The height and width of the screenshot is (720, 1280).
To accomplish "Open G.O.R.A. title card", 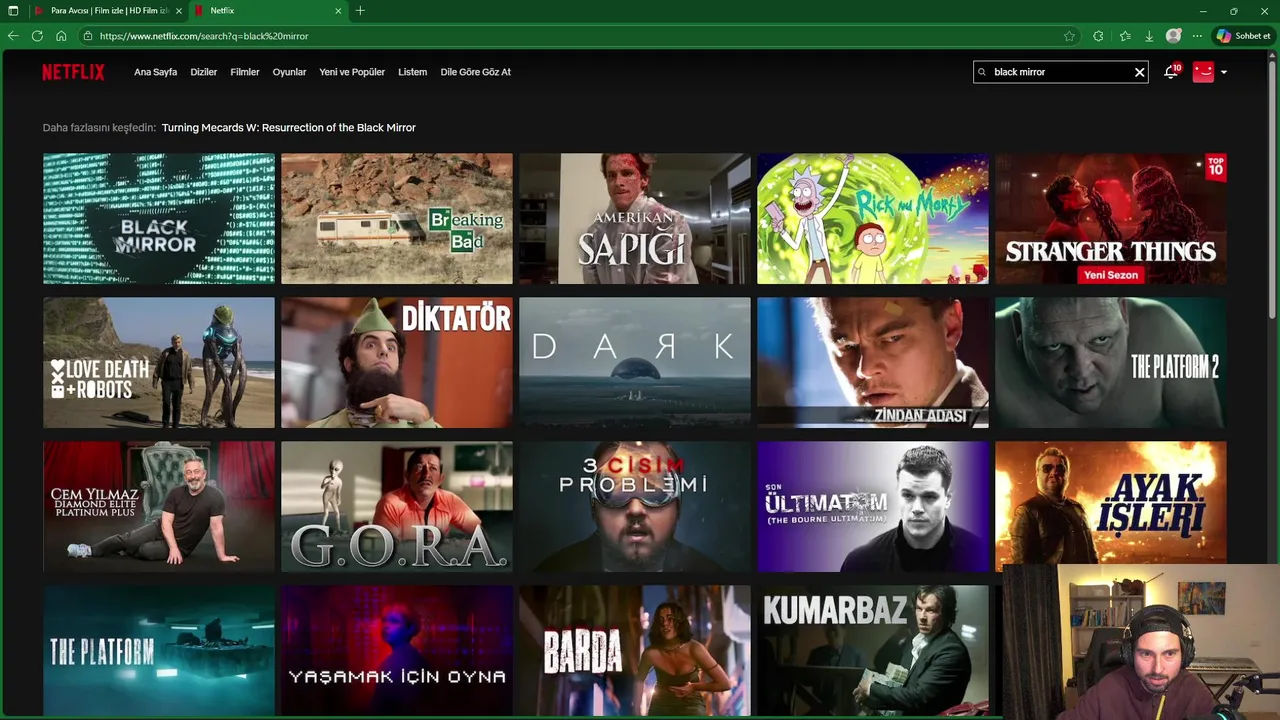I will (x=397, y=507).
